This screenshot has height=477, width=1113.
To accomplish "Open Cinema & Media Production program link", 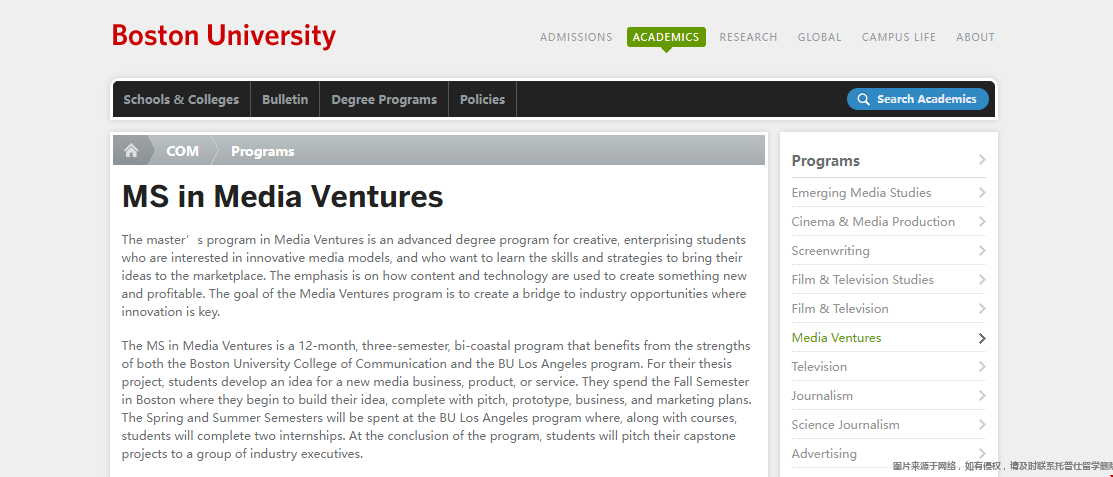I will [873, 221].
